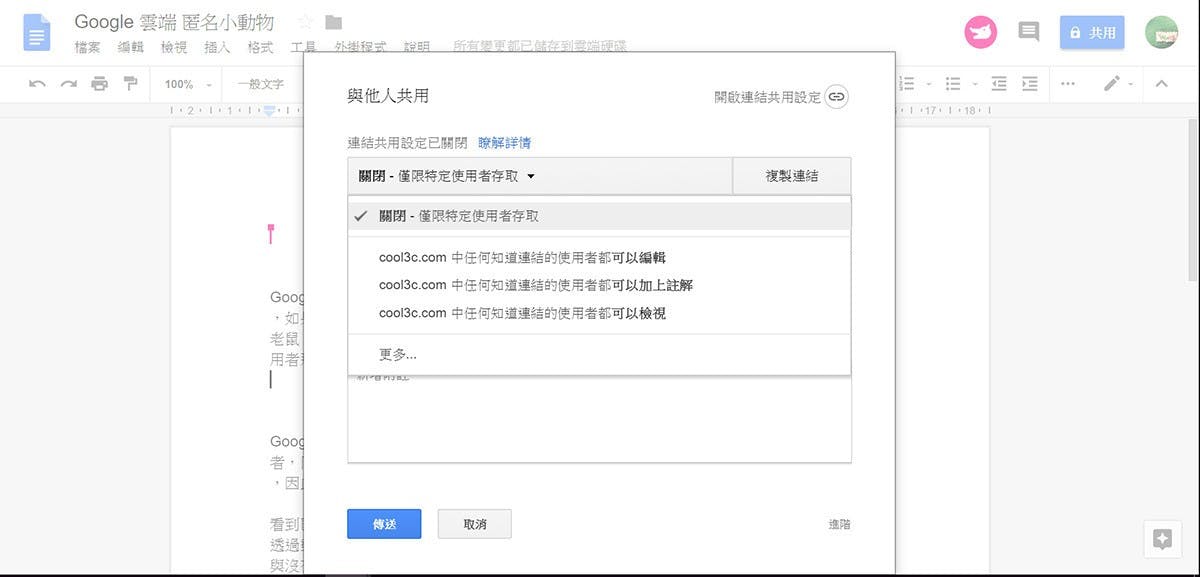Open the 格式 menu
Screen dimensions: 1200x577
(x=260, y=47)
